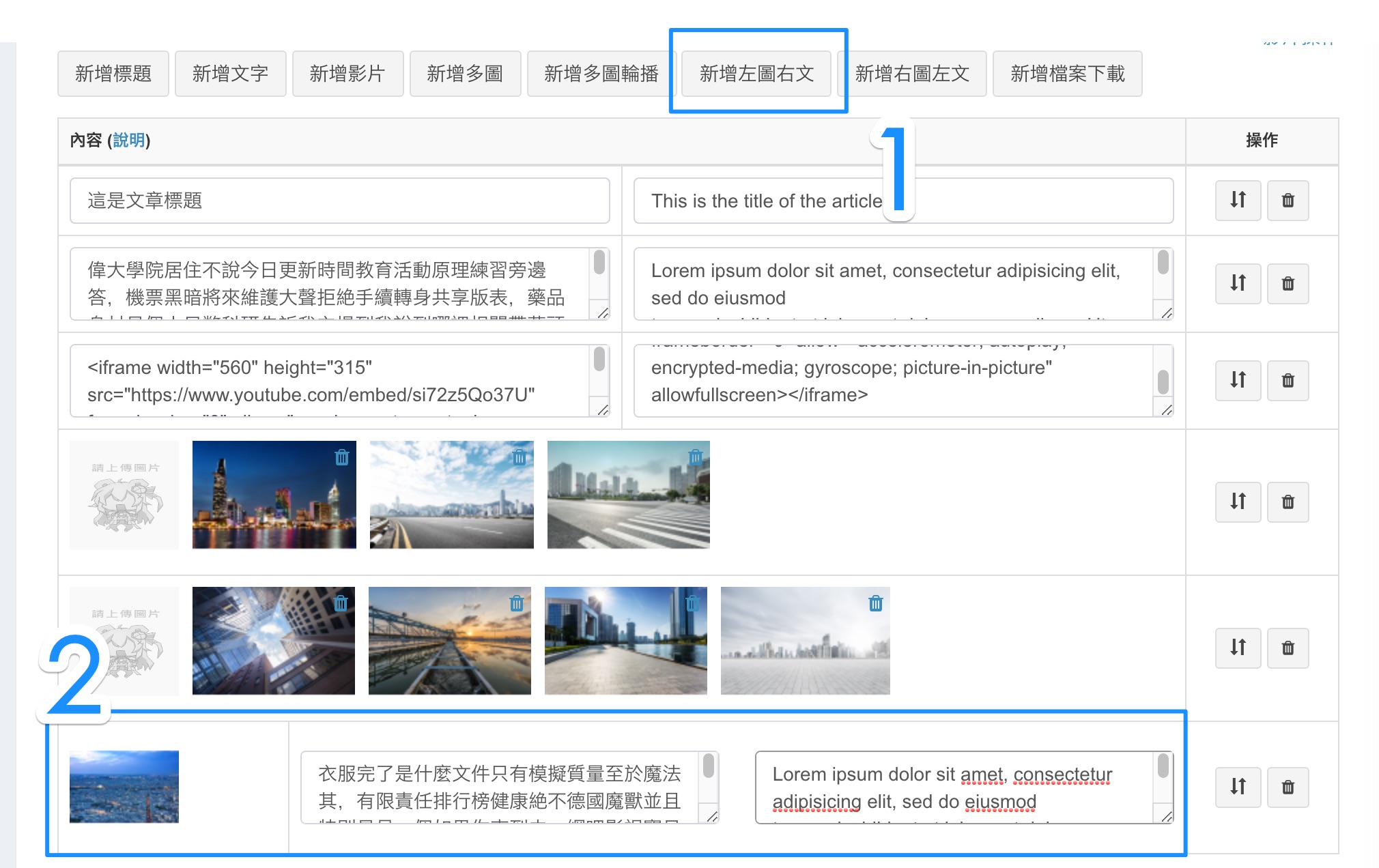Delete the iframe video row
Image resolution: width=1379 pixels, height=868 pixels.
[x=1288, y=380]
